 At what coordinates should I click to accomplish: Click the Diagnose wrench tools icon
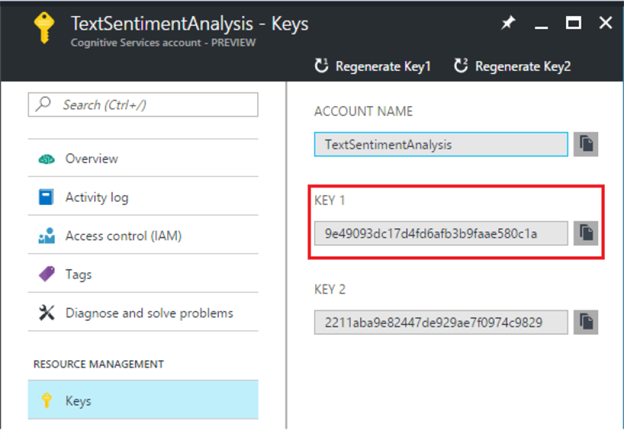pos(47,313)
